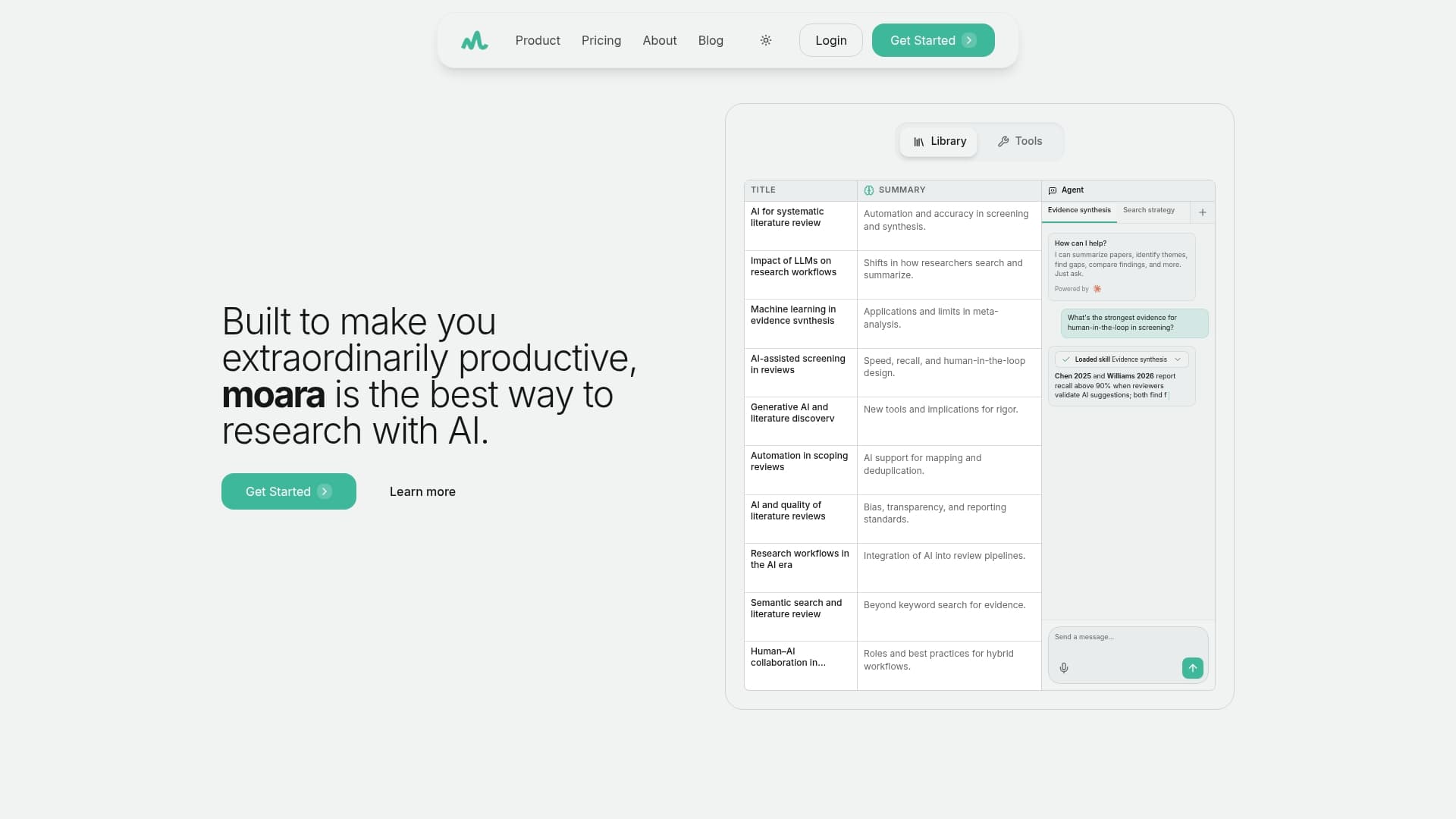Click the 'How can I help?' greeting card
This screenshot has width=1456, height=819.
point(1122,267)
